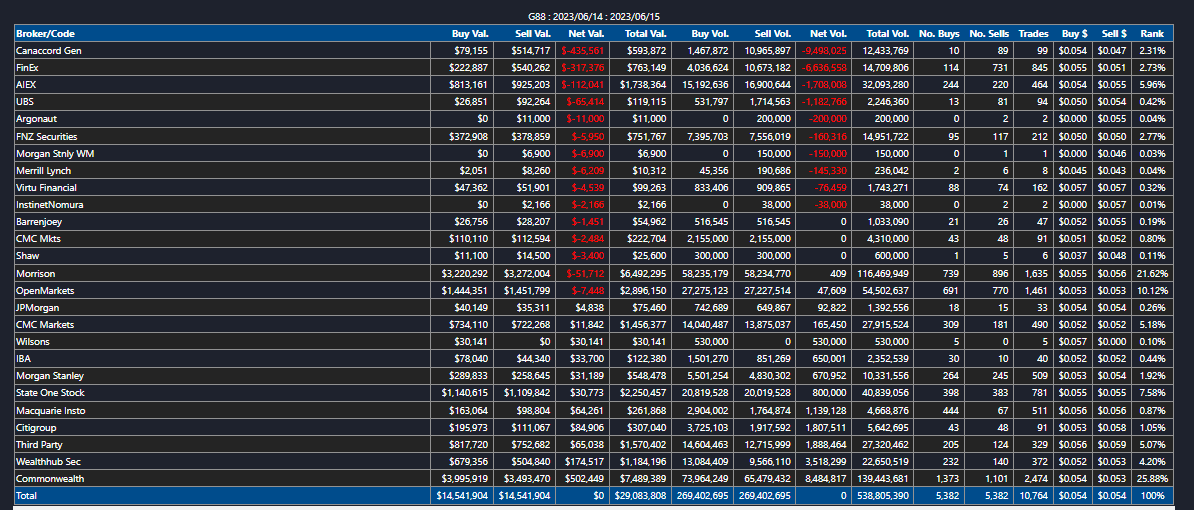Image resolution: width=1194 pixels, height=510 pixels.
Task: Select the Argonaut broker name
Action: tap(36, 119)
